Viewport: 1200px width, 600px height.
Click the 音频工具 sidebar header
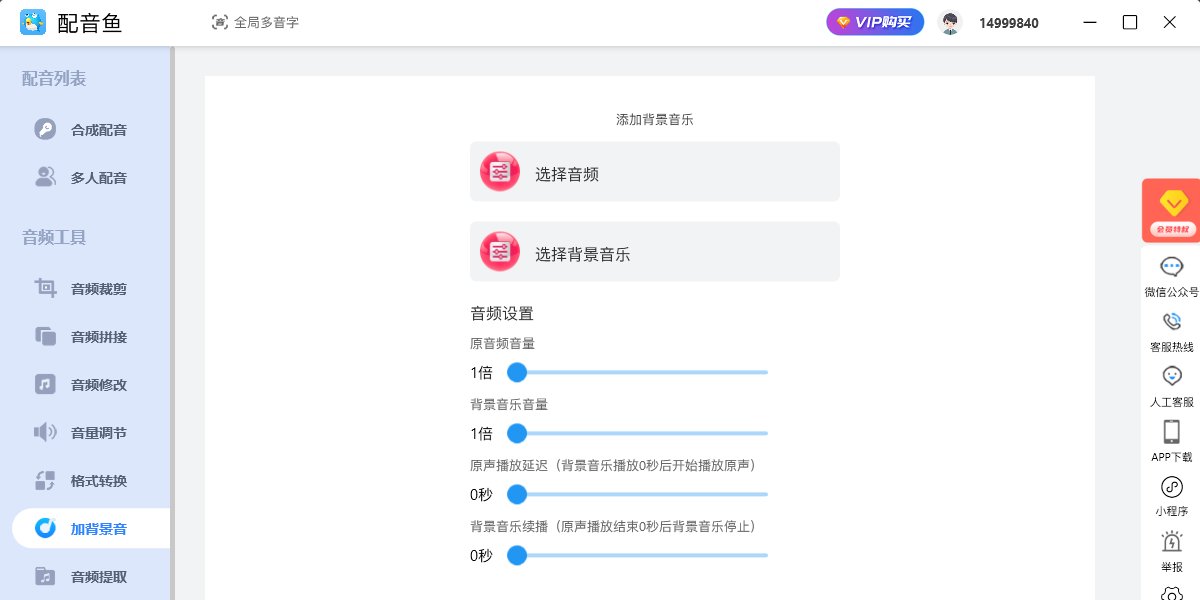tap(54, 237)
